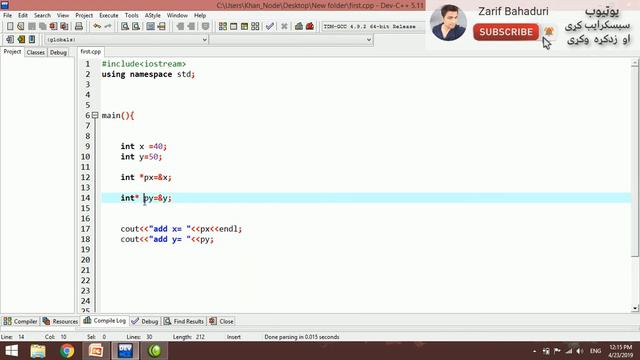Screen dimensions: 640x360
Task: Open the Tools menu
Action: click(131, 16)
